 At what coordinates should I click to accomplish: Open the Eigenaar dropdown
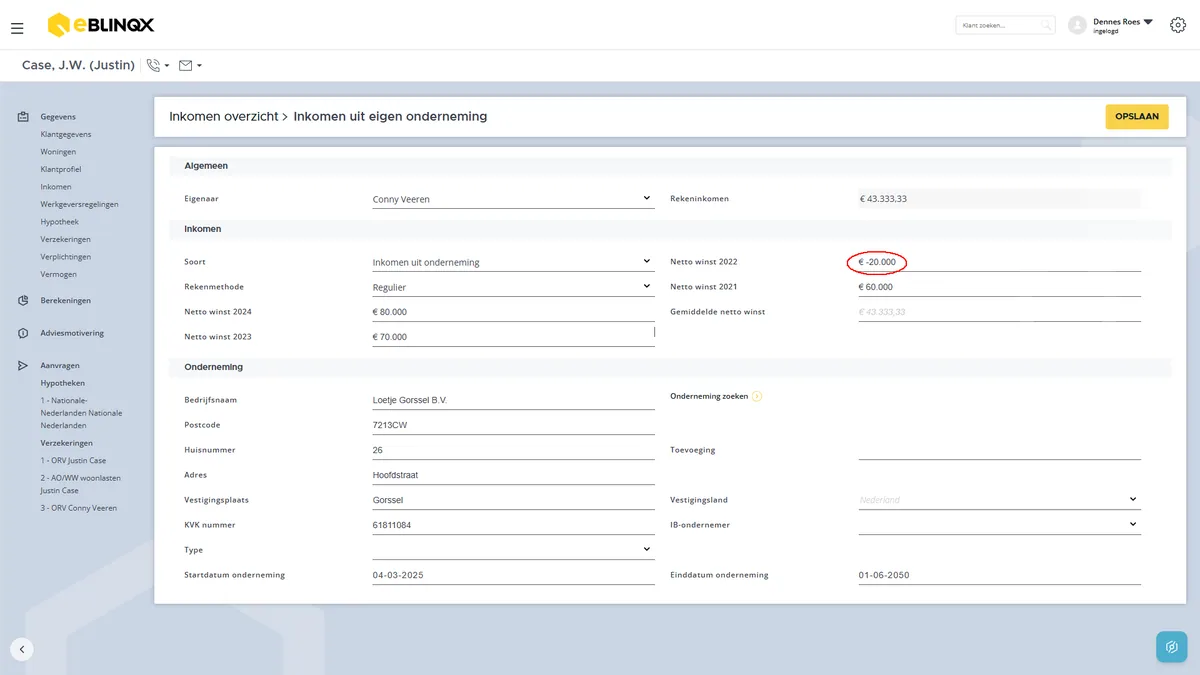coord(513,199)
